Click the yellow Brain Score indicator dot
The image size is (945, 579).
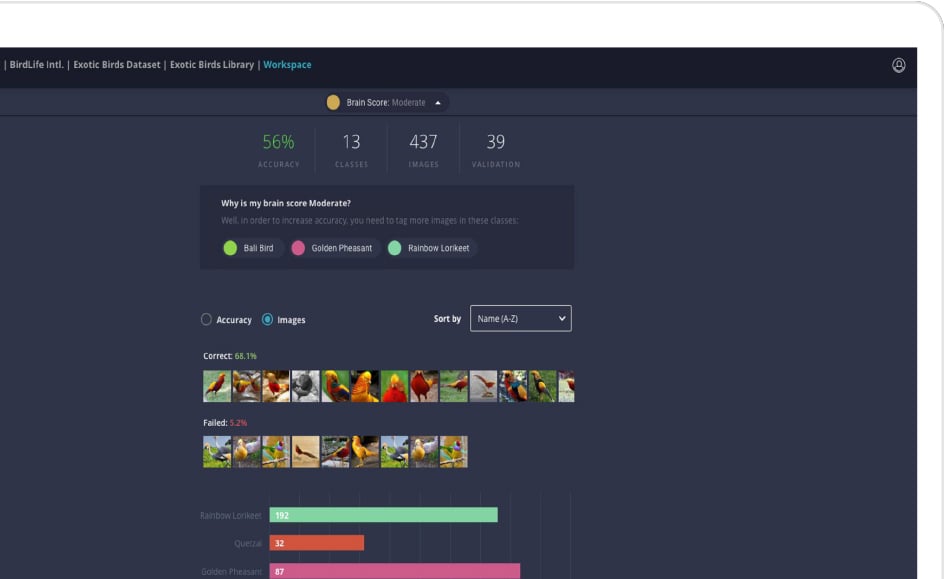332,102
